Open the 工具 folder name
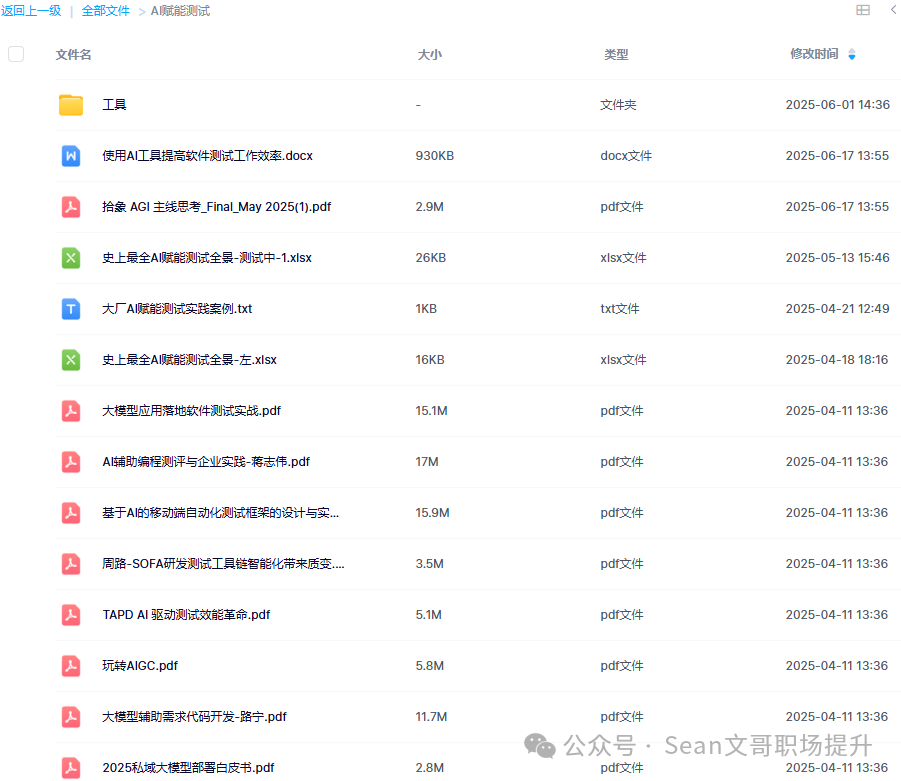This screenshot has height=781, width=901. (x=114, y=105)
